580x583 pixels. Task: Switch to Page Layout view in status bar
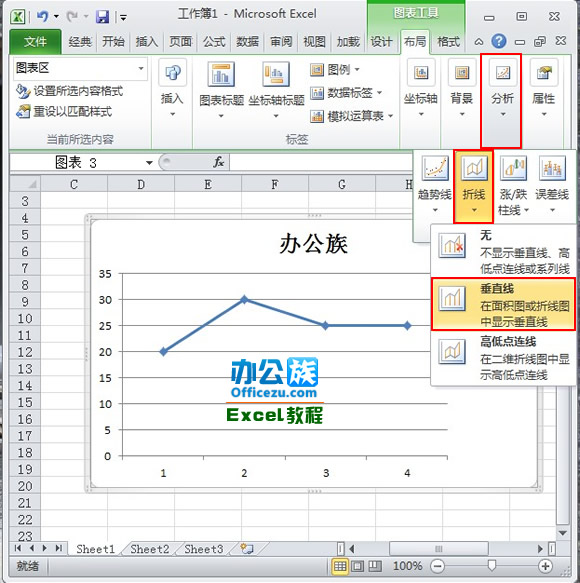358,566
